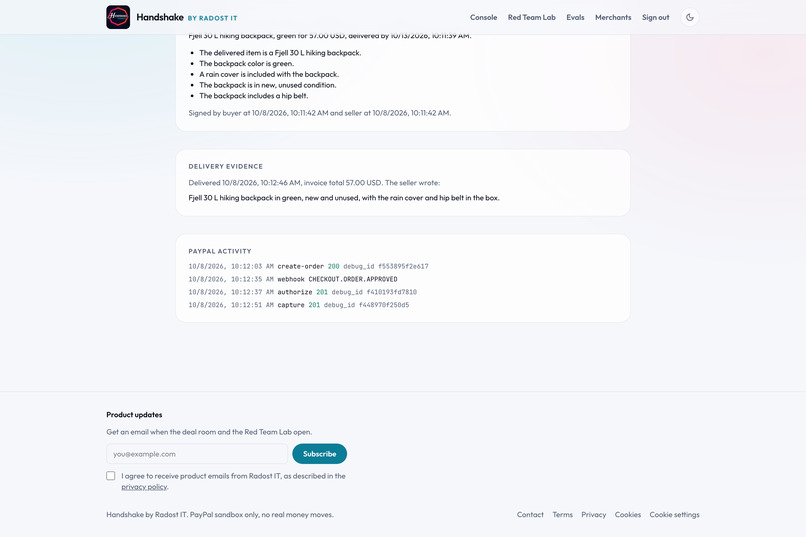Viewport: 806px width, 537px height.
Task: Click the PAYPAL ACTIVITY heading
Action: pos(220,251)
